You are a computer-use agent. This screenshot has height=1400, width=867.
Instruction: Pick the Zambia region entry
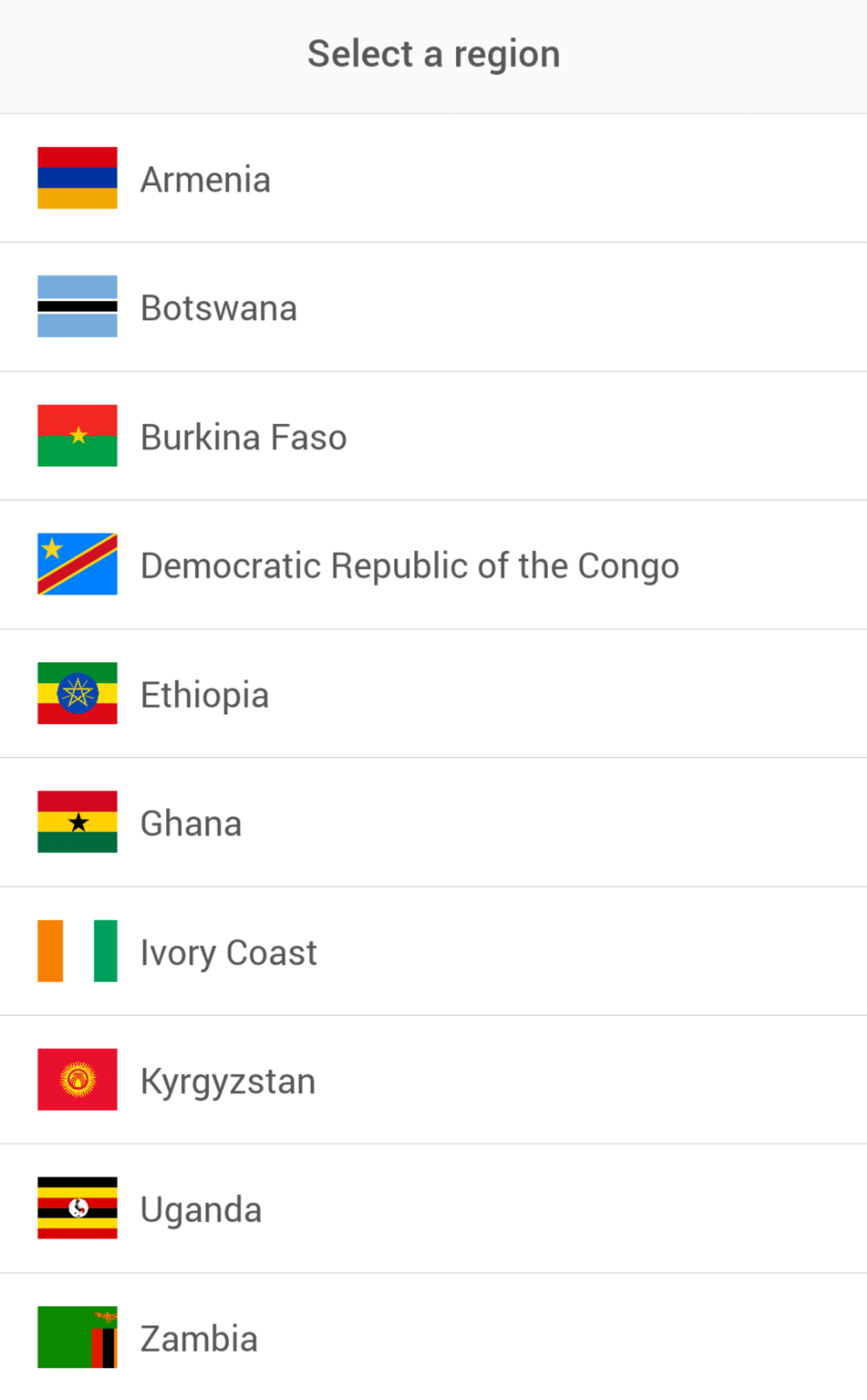coord(199,1339)
